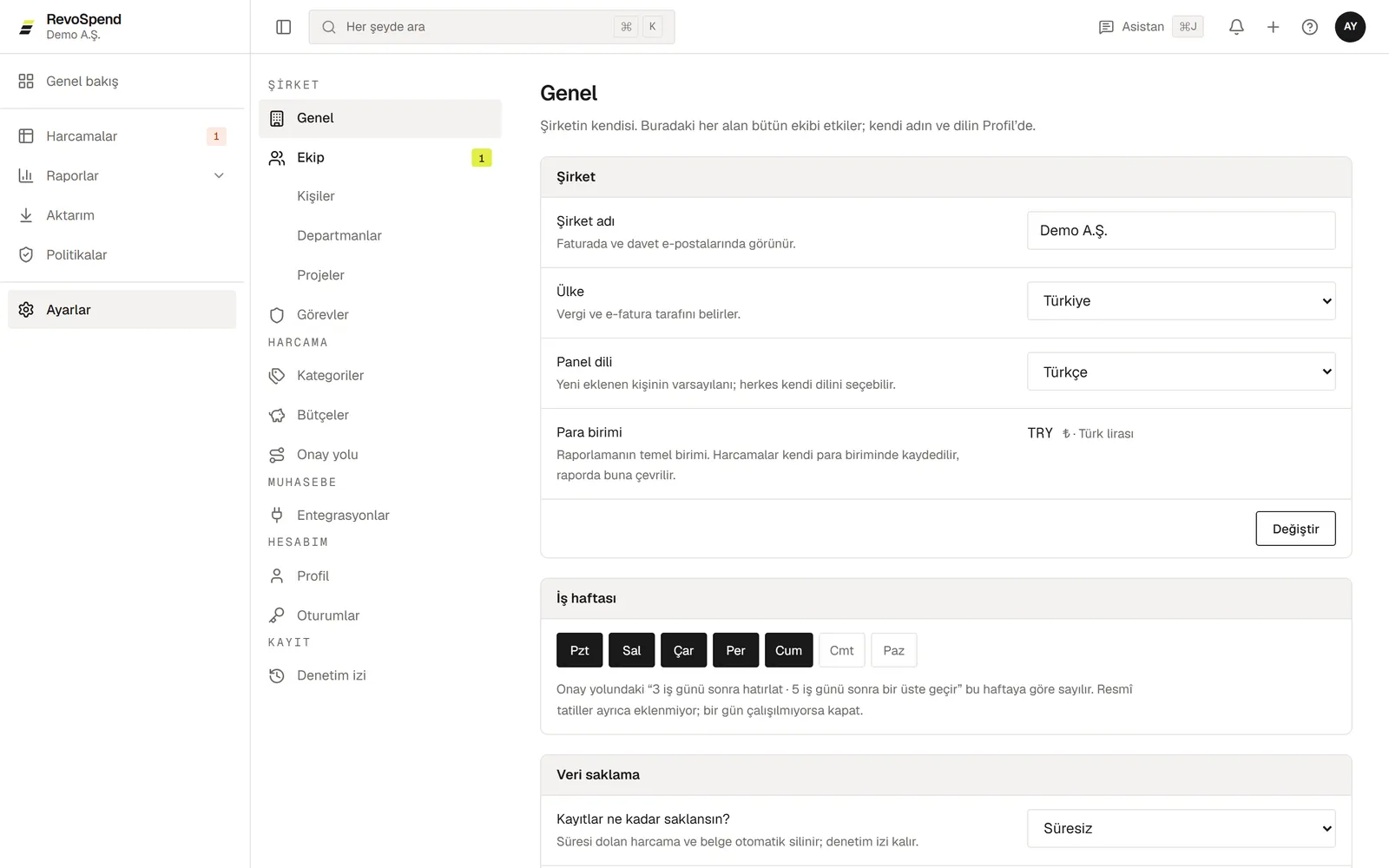Open the Ülke dropdown showing Türkiye
This screenshot has width=1389, height=868.
1181,301
